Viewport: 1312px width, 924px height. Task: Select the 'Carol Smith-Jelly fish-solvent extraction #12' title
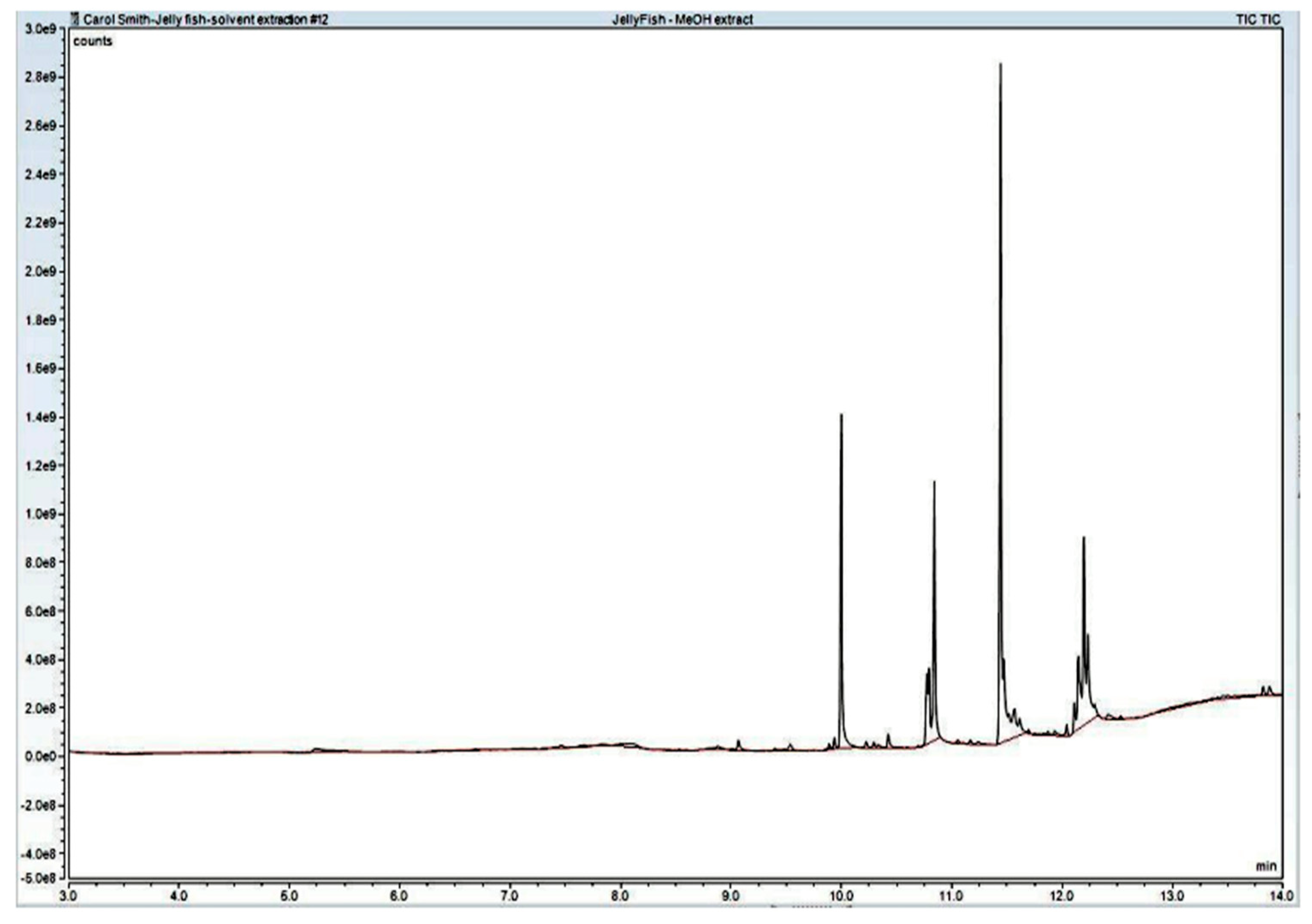tap(206, 20)
